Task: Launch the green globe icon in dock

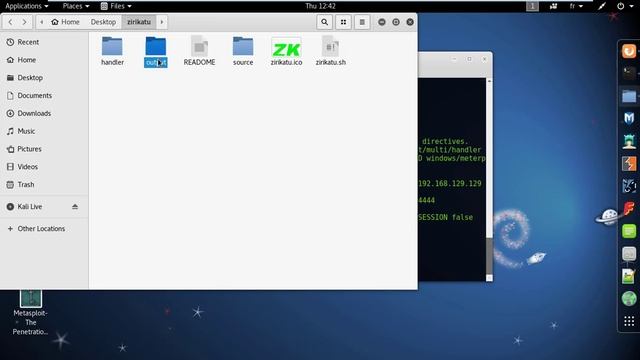Action: click(x=629, y=299)
